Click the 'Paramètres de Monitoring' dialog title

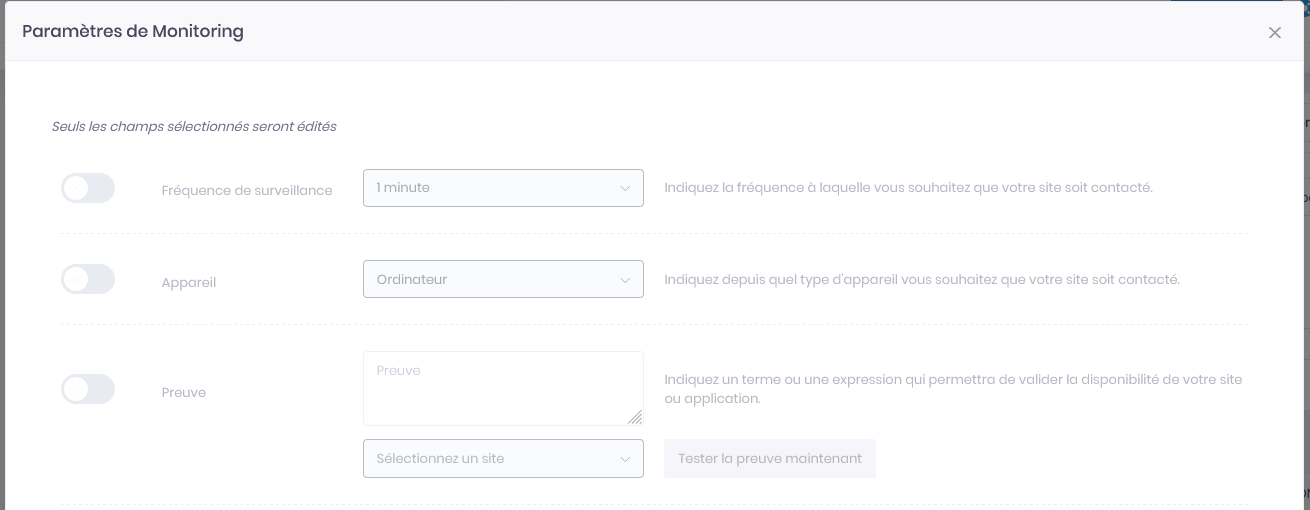tap(133, 31)
